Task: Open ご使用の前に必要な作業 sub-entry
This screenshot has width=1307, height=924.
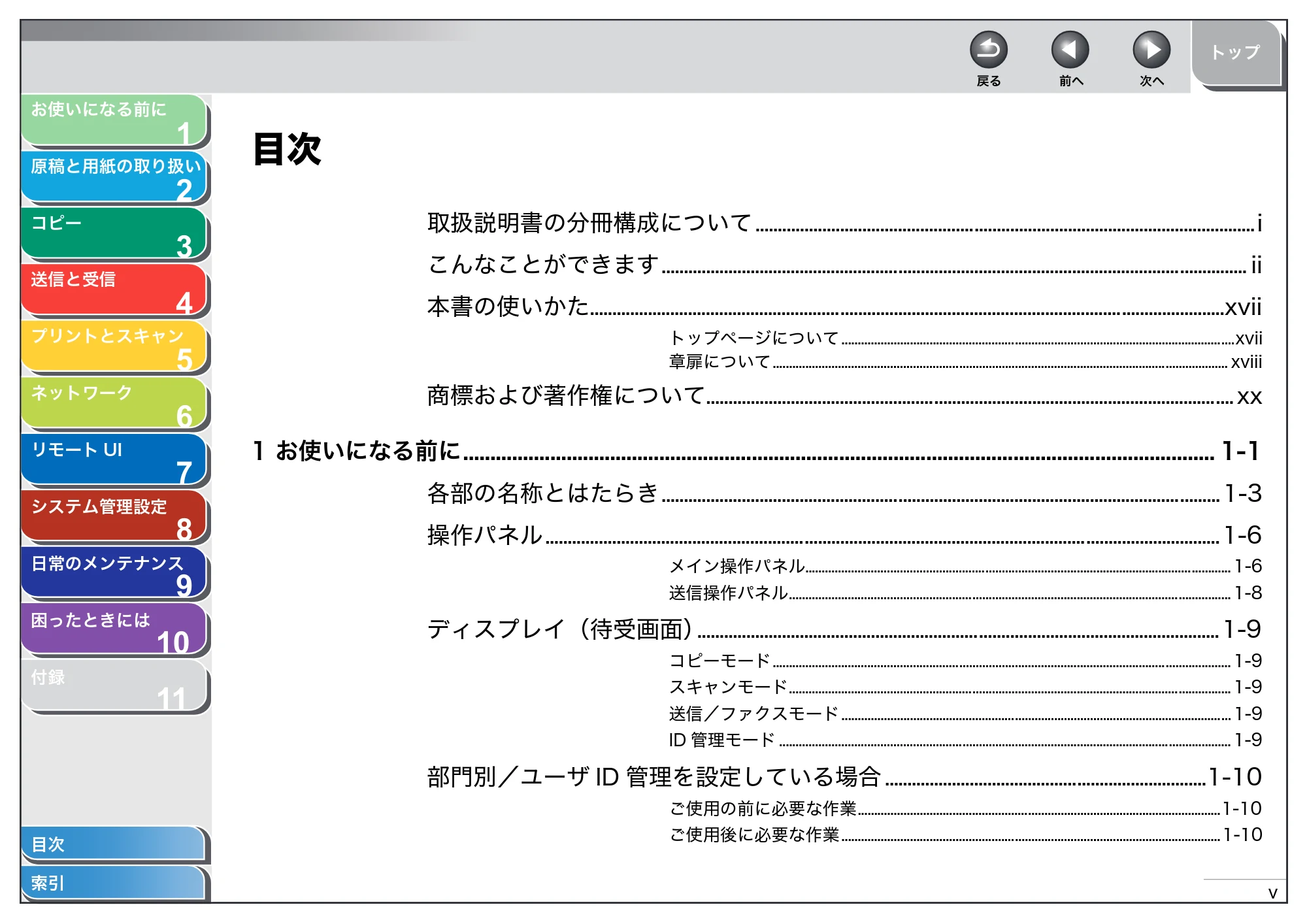Action: tap(965, 808)
